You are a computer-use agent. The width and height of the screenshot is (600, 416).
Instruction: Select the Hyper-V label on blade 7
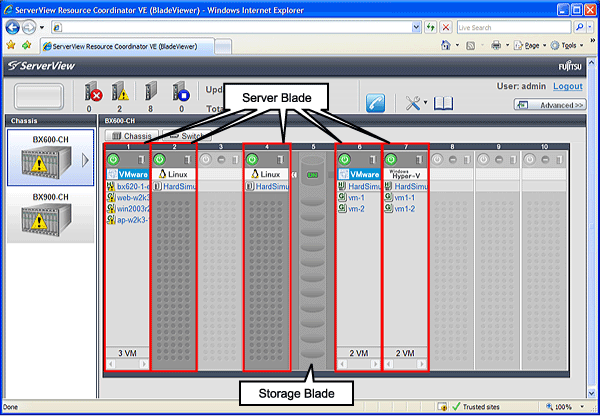point(406,175)
